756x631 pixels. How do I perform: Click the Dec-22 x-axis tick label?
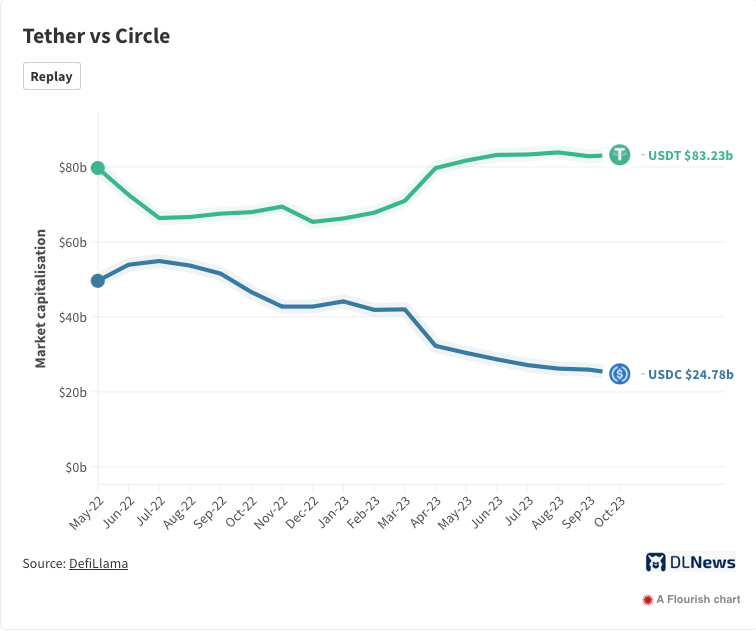300,516
